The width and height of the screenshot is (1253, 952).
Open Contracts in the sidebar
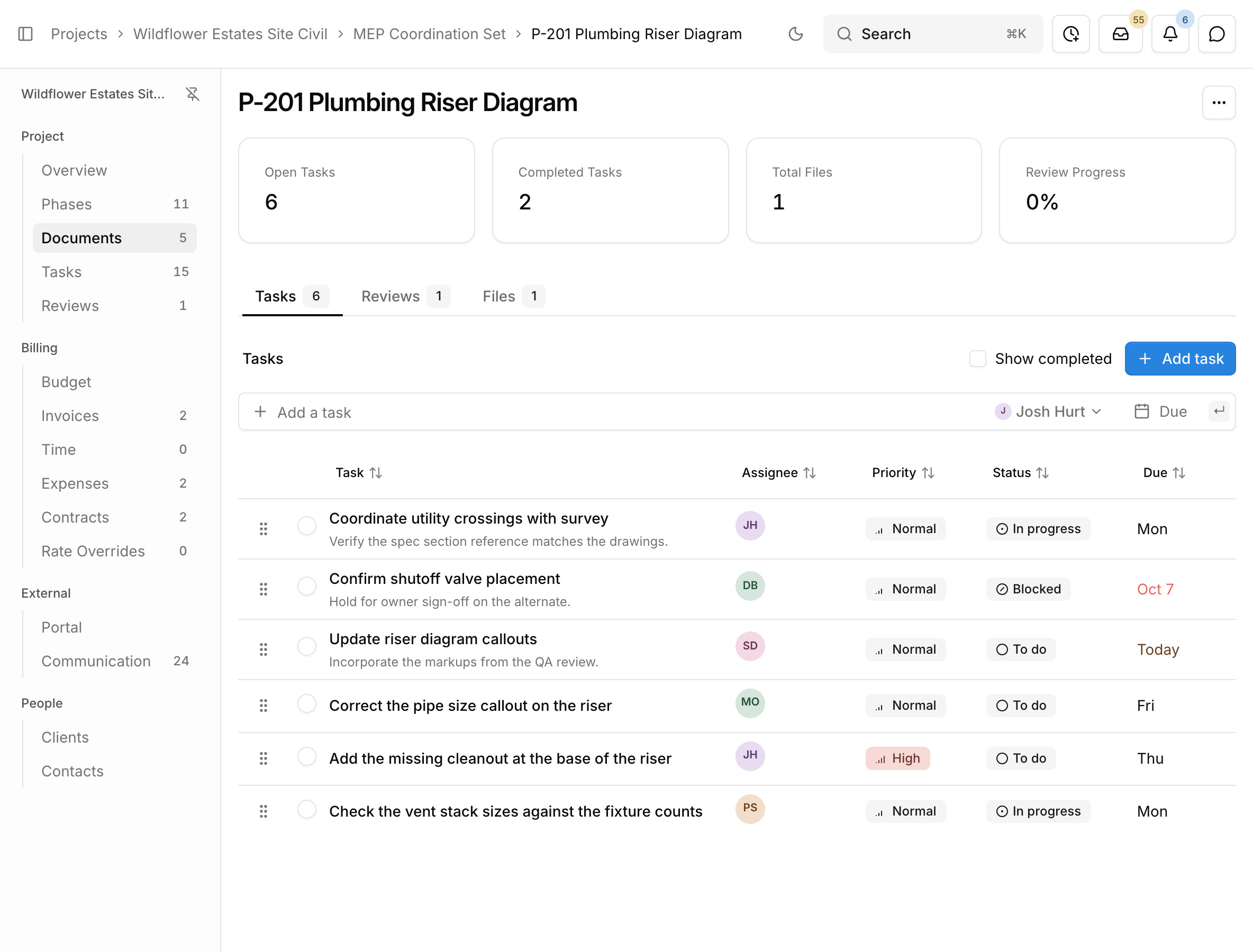point(114,517)
